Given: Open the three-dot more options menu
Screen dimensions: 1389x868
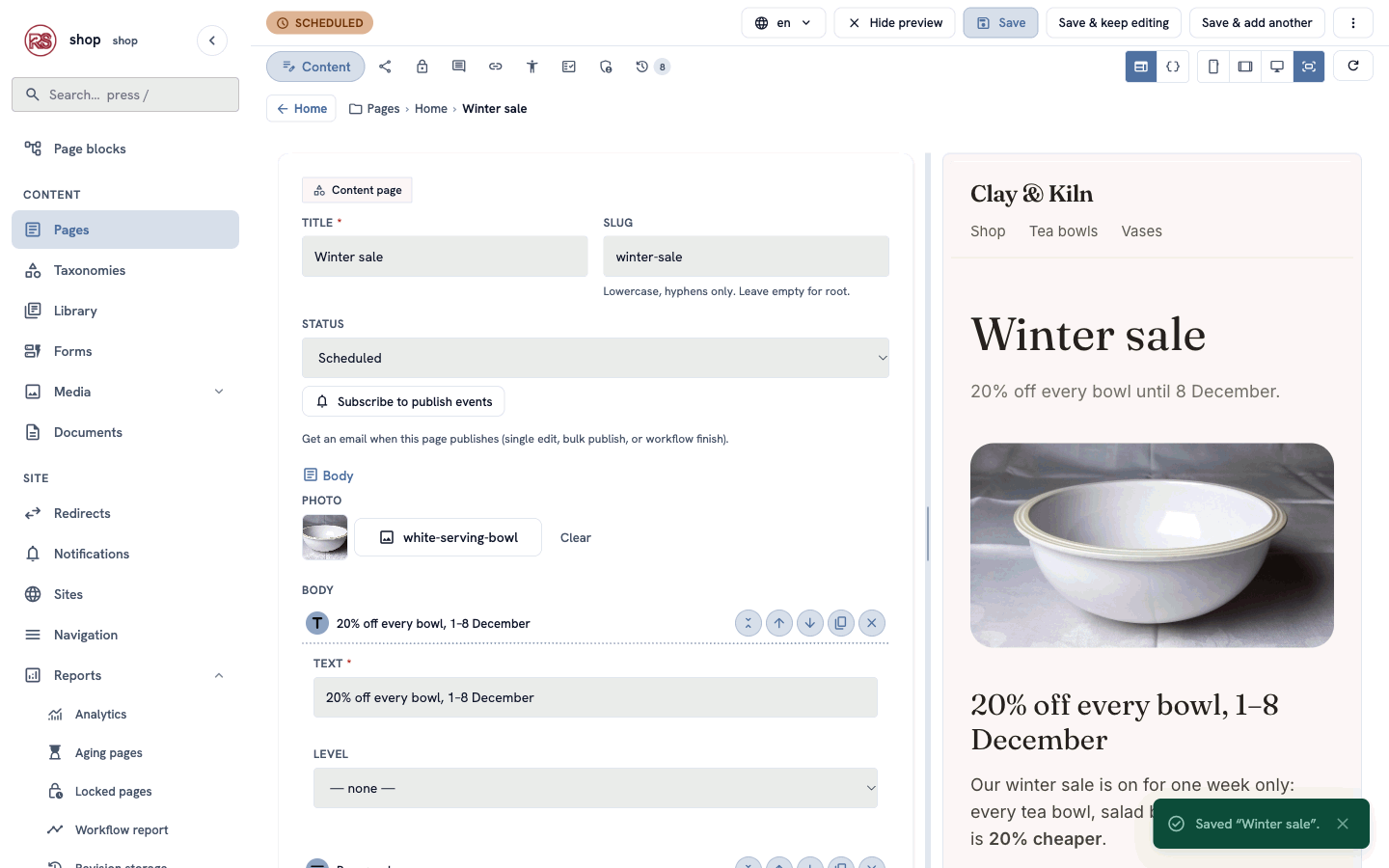Looking at the screenshot, I should click(x=1352, y=23).
